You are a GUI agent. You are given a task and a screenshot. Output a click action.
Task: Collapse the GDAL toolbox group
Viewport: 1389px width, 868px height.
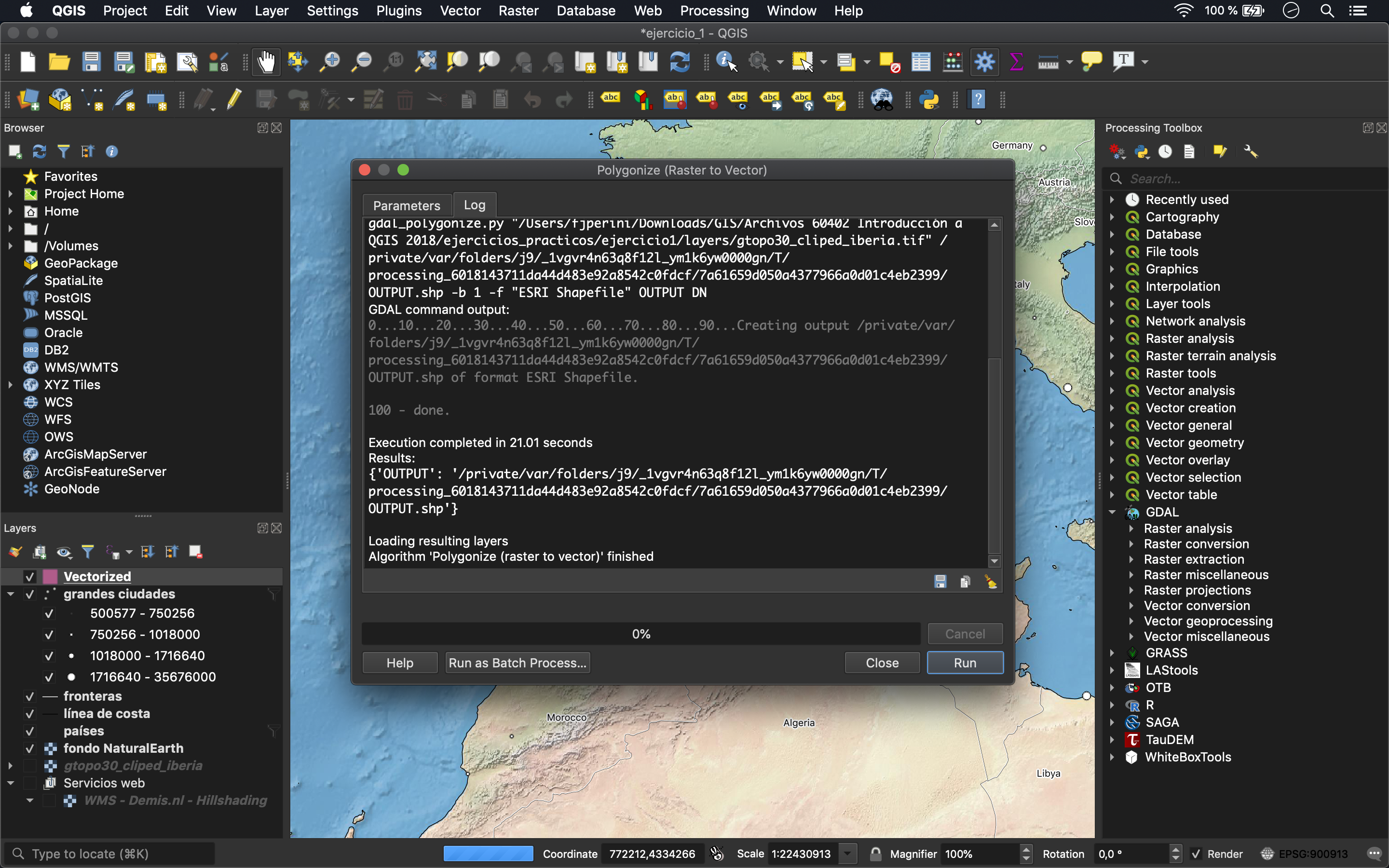pos(1112,512)
